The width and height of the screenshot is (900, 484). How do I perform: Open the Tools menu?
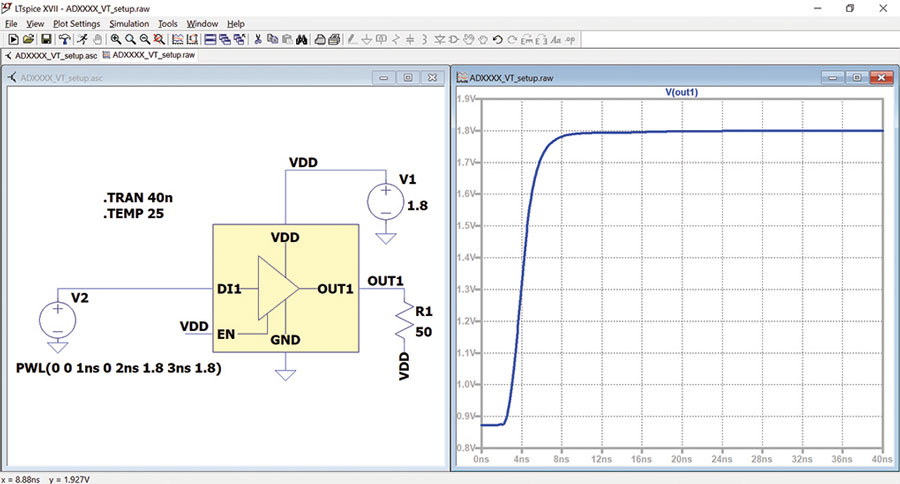[x=168, y=24]
